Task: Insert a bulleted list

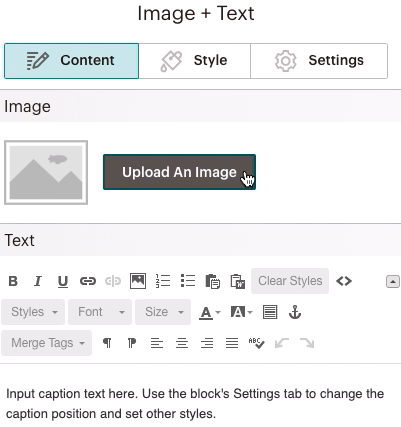Action: pyautogui.click(x=188, y=281)
